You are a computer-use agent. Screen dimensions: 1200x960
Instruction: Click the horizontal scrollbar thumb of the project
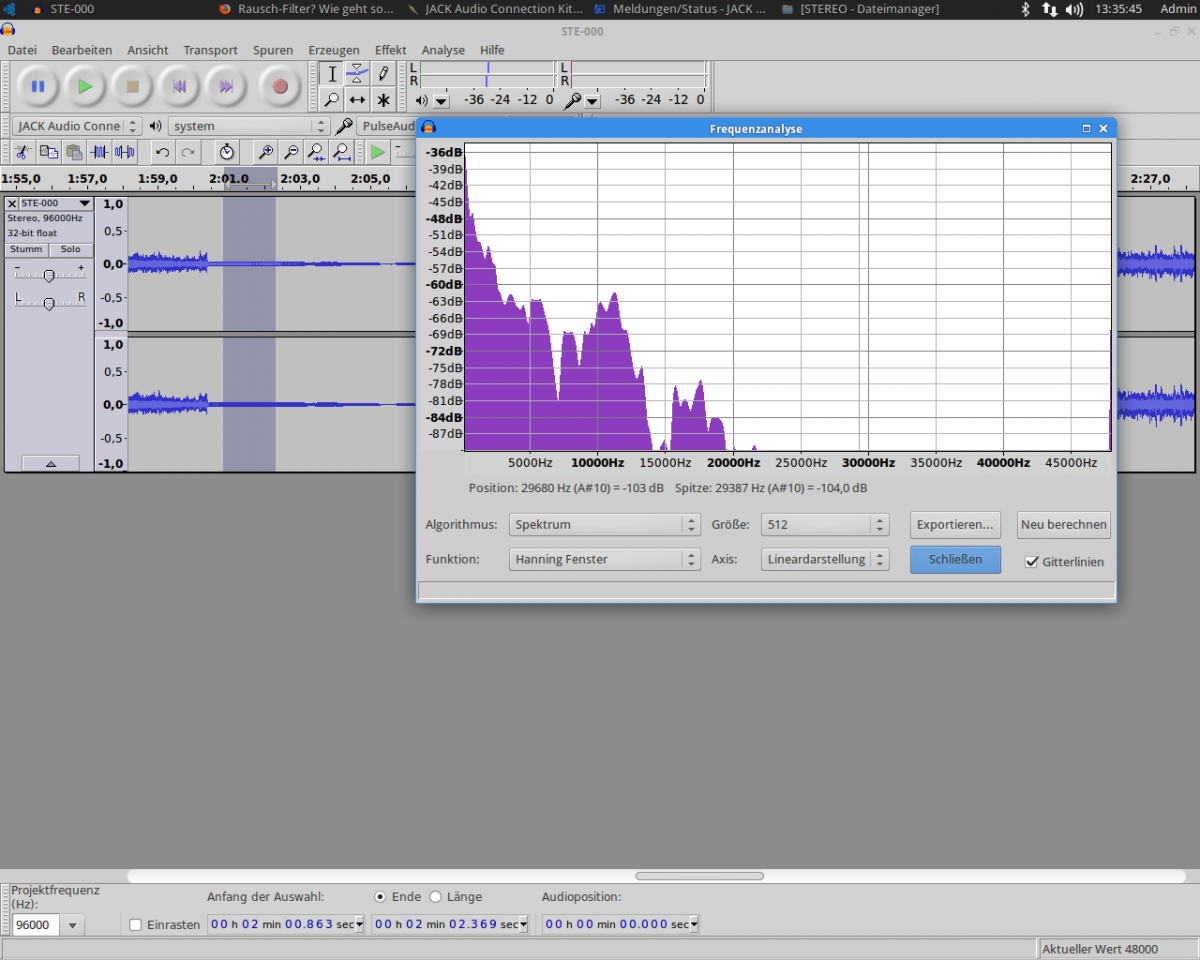pyautogui.click(x=699, y=876)
